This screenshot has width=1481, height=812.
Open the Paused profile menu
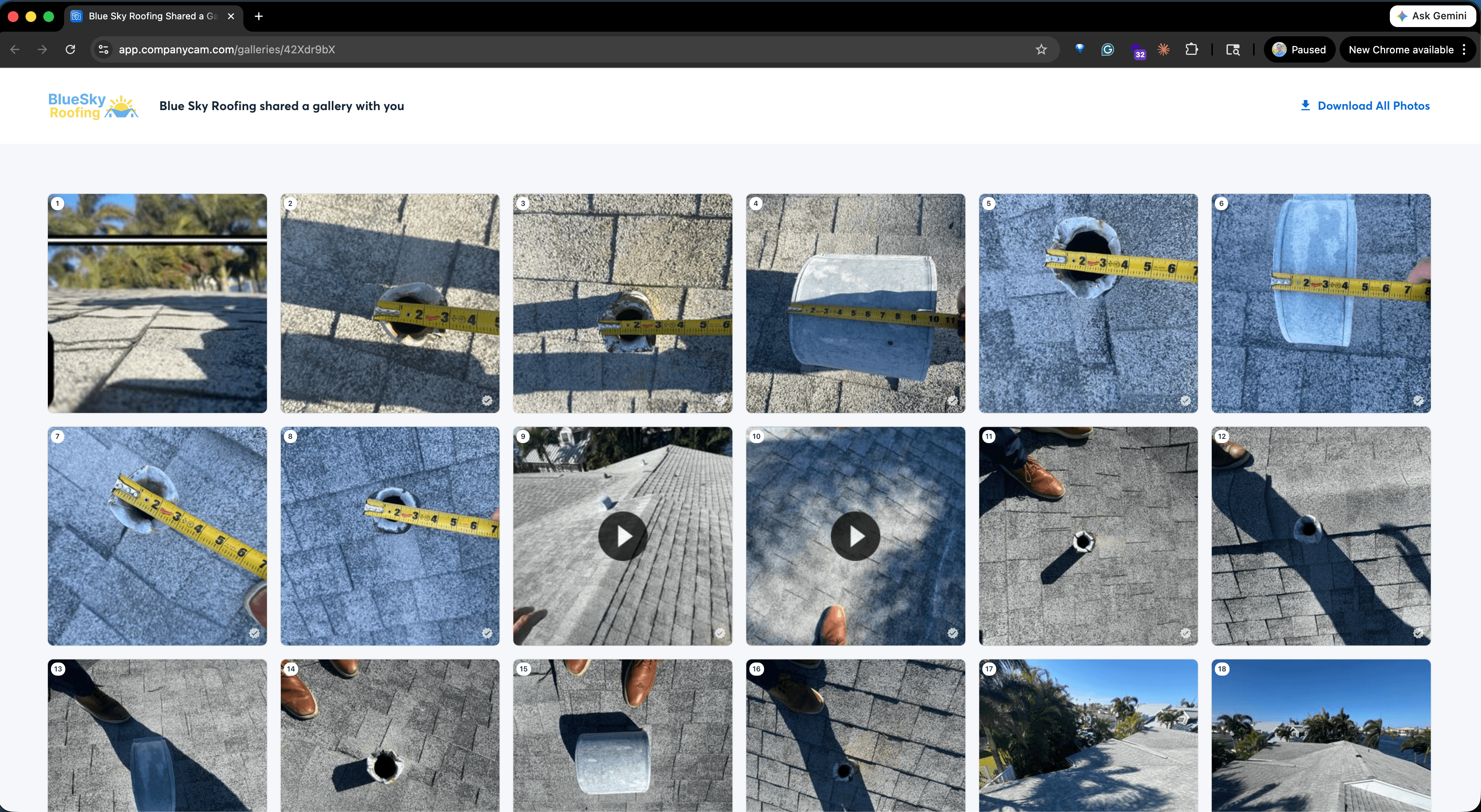pyautogui.click(x=1299, y=49)
